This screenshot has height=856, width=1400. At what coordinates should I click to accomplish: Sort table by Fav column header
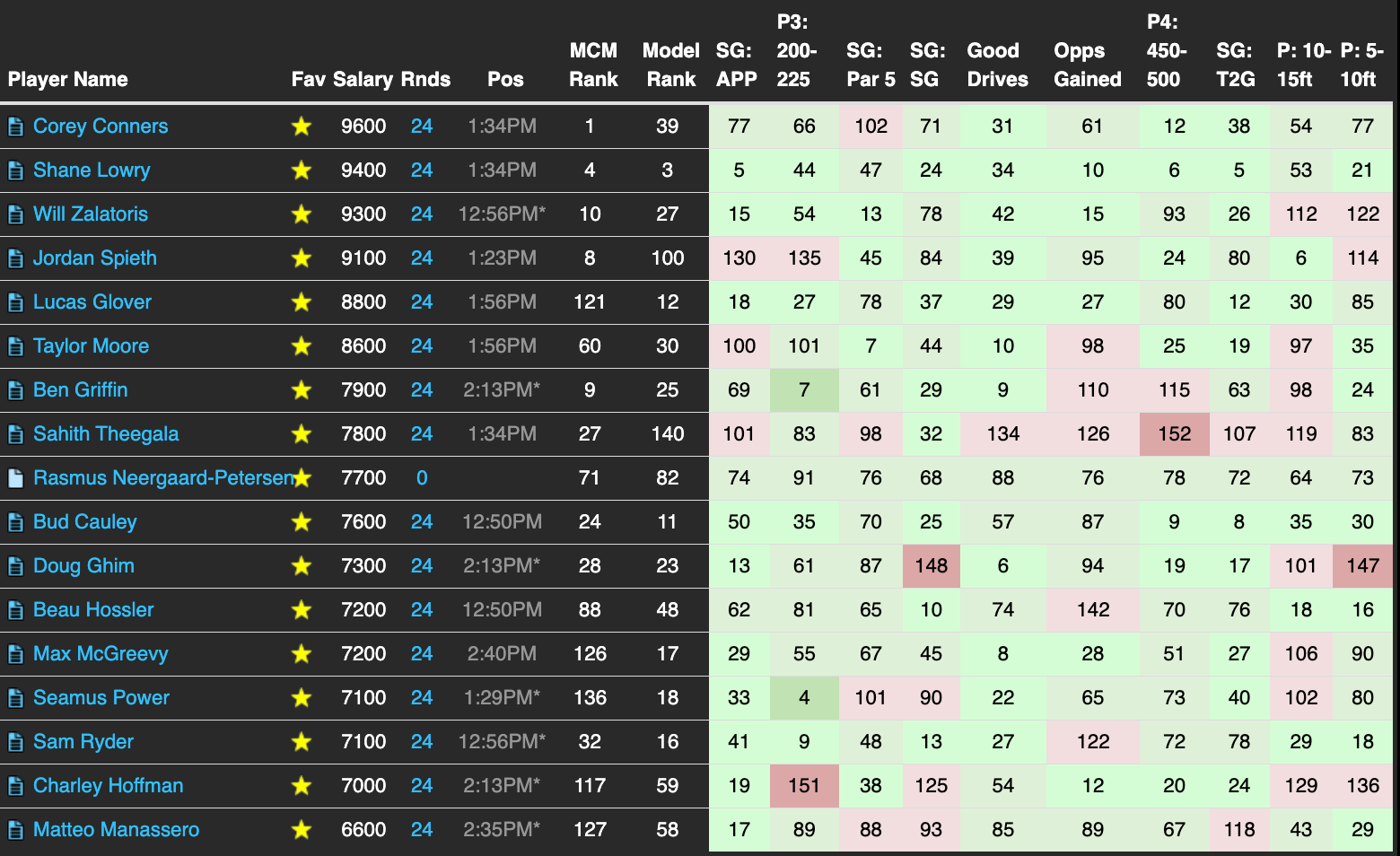(308, 79)
